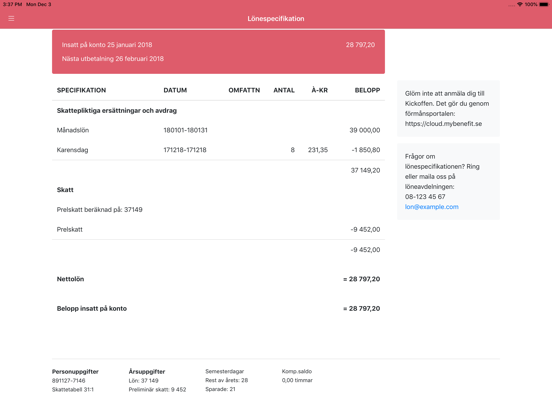Click 'Prelskatt beräknad på: 37149'
Image resolution: width=552 pixels, height=414 pixels.
(100, 210)
